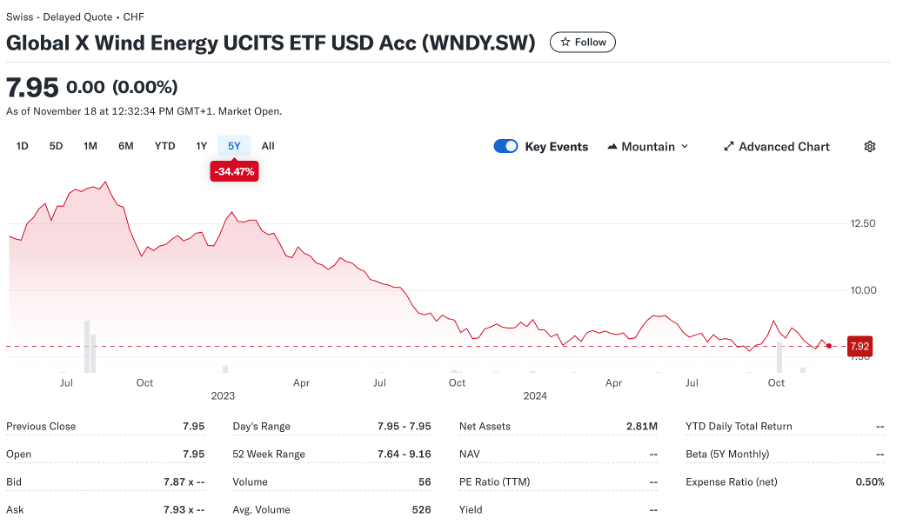Select the active 5Y range tab

coord(234,146)
